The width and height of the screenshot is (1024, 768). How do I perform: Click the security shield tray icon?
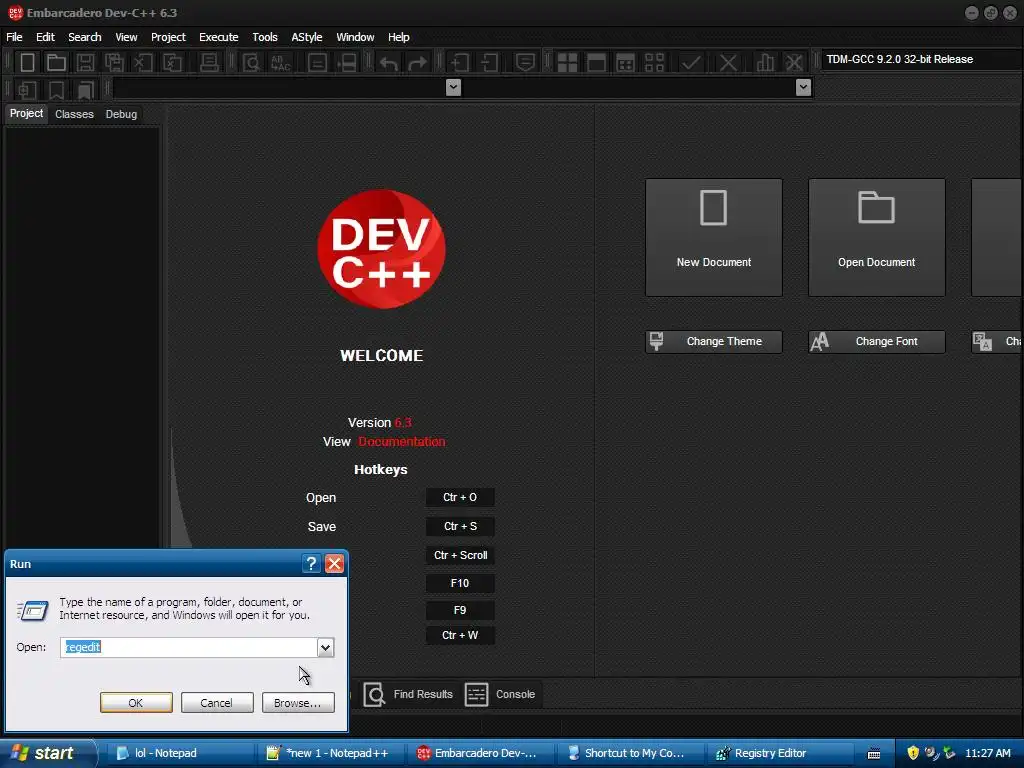pos(913,753)
